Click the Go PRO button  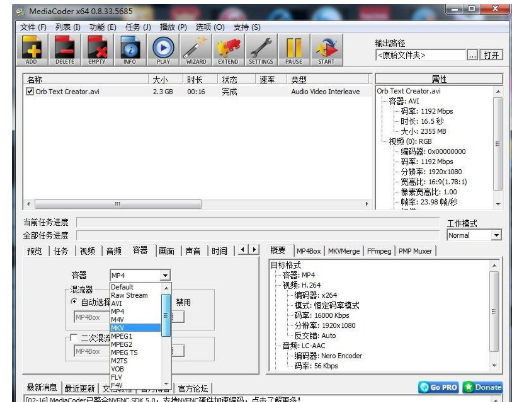pos(438,387)
